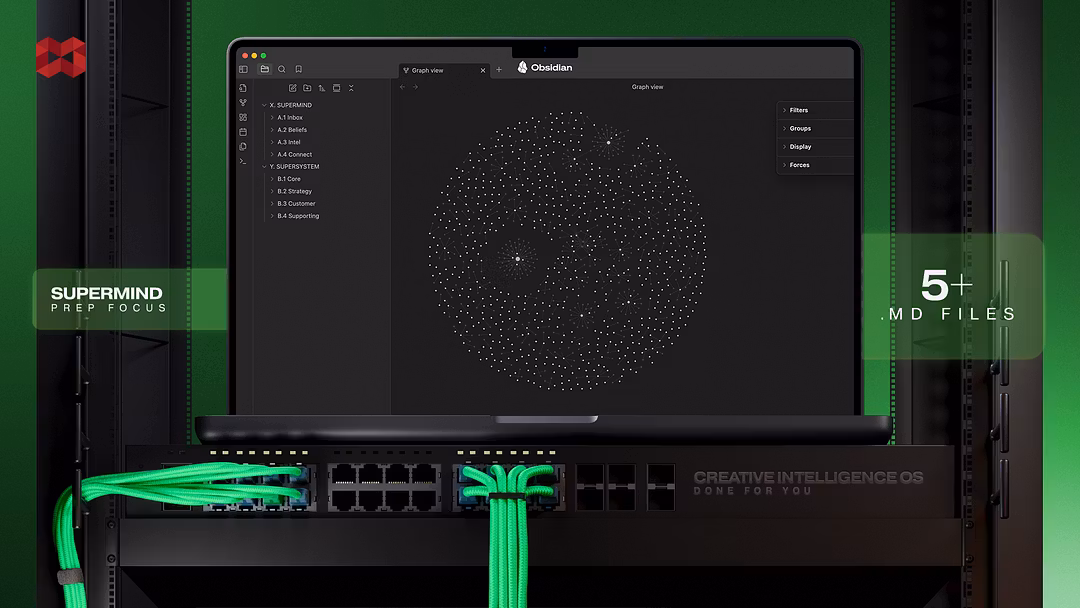Screen dimensions: 1080x608
Task: Create new canvas from ribbon icon
Action: 243,117
